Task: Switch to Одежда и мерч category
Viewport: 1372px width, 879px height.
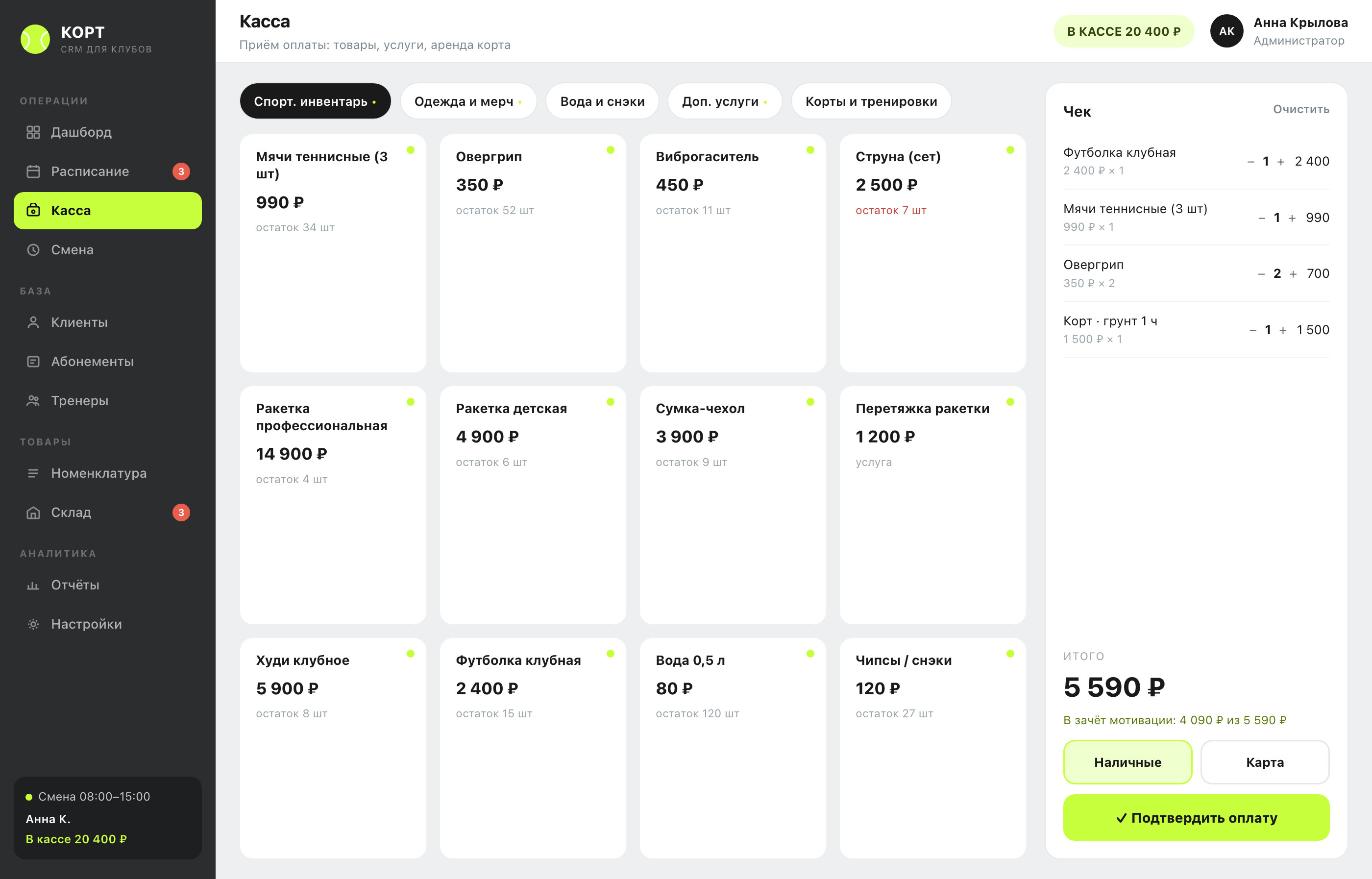Action: coord(468,101)
